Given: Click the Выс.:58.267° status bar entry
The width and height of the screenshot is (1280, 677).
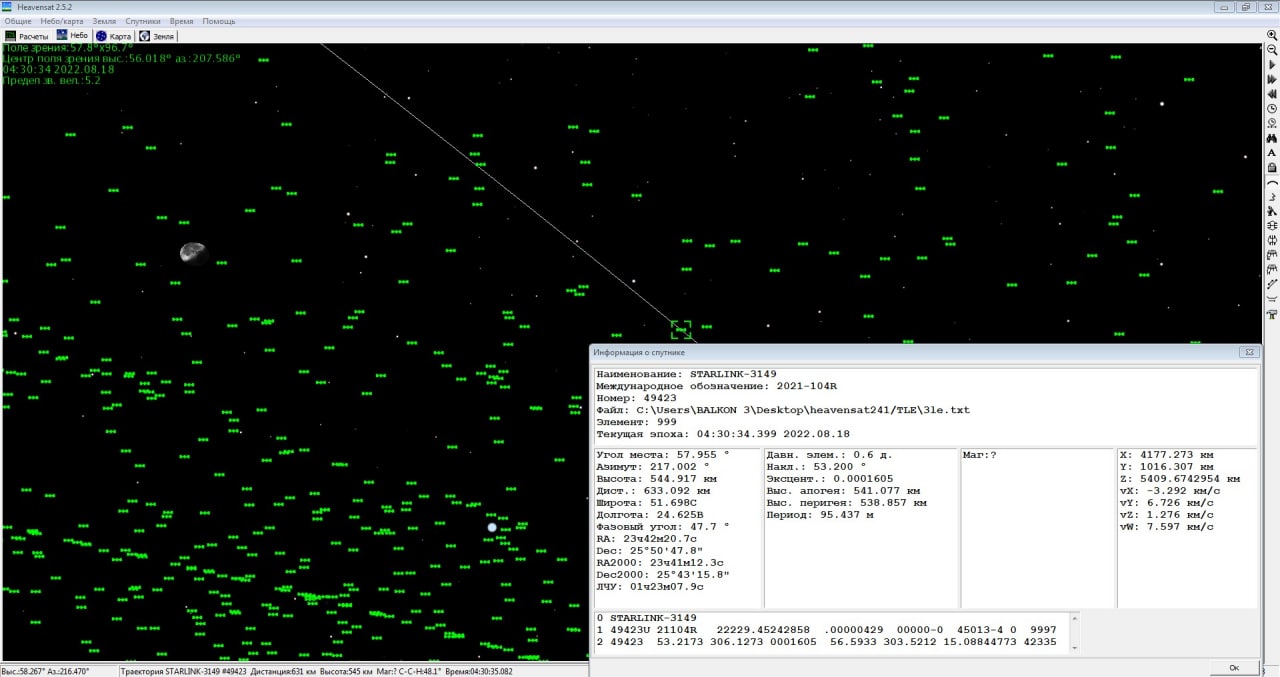Looking at the screenshot, I should click(x=22, y=672).
